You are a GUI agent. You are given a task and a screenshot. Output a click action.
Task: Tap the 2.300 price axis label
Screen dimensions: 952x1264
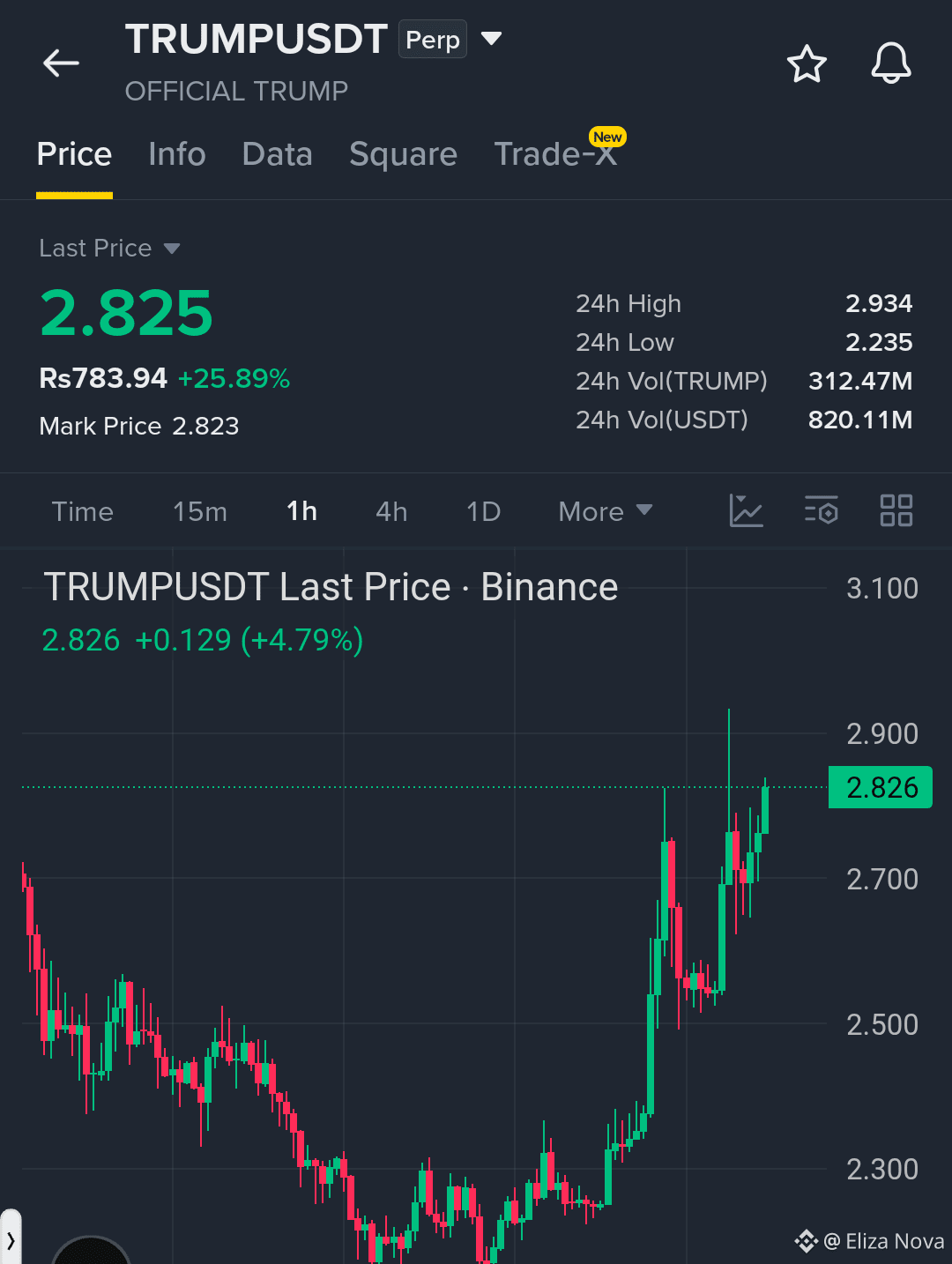coord(882,1170)
